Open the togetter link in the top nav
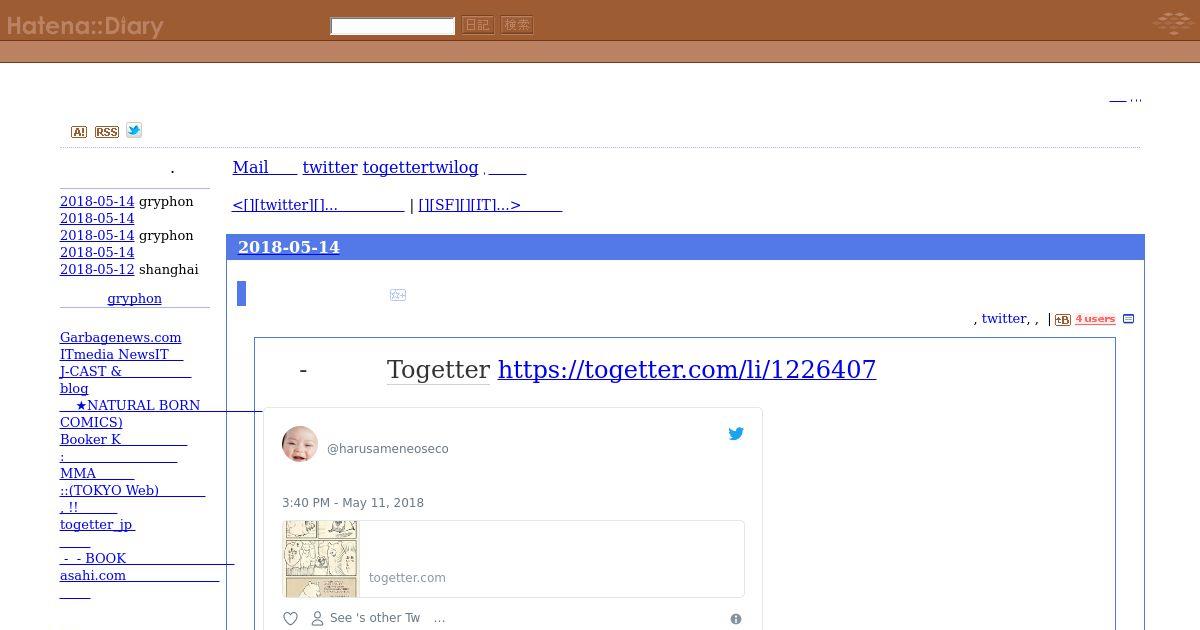 click(396, 168)
